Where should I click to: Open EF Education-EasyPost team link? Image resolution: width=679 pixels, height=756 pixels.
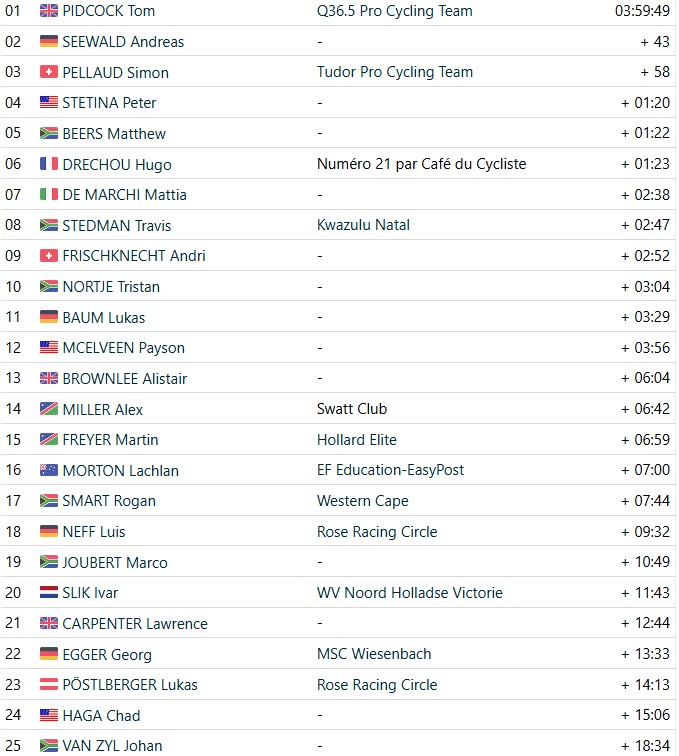click(x=390, y=470)
